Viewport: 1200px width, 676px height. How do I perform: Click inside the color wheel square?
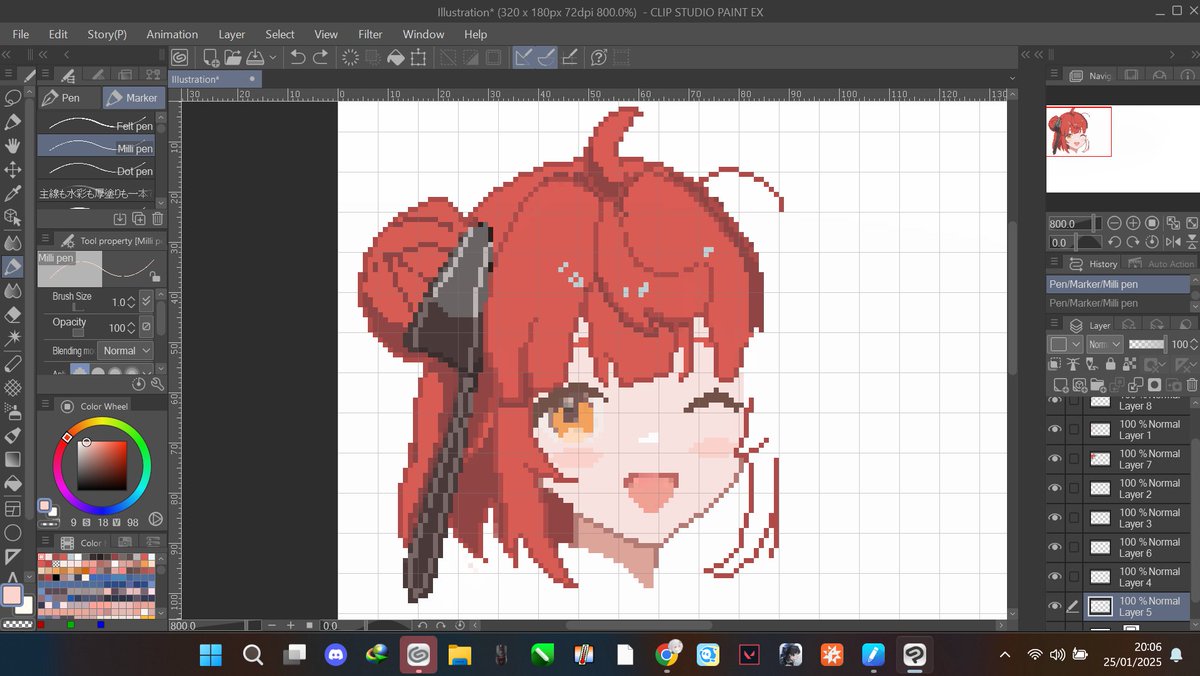pos(102,466)
